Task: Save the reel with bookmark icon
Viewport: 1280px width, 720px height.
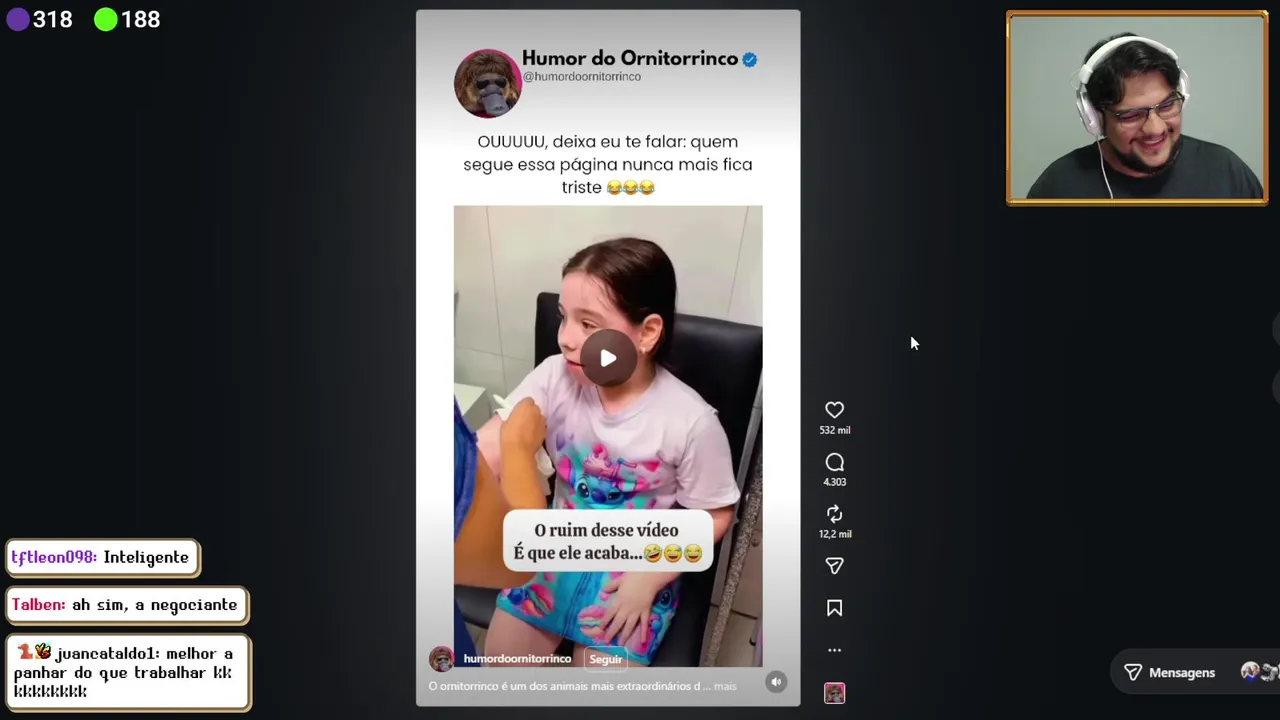Action: click(834, 608)
